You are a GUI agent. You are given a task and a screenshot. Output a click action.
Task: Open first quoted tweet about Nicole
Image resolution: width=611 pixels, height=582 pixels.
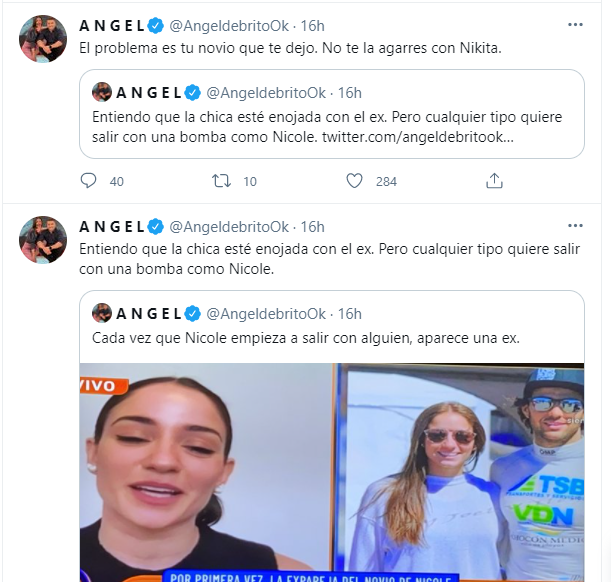pos(332,114)
